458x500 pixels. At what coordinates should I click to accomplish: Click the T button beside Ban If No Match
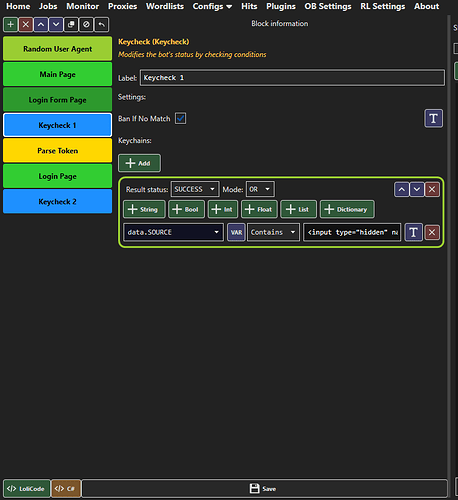433,118
